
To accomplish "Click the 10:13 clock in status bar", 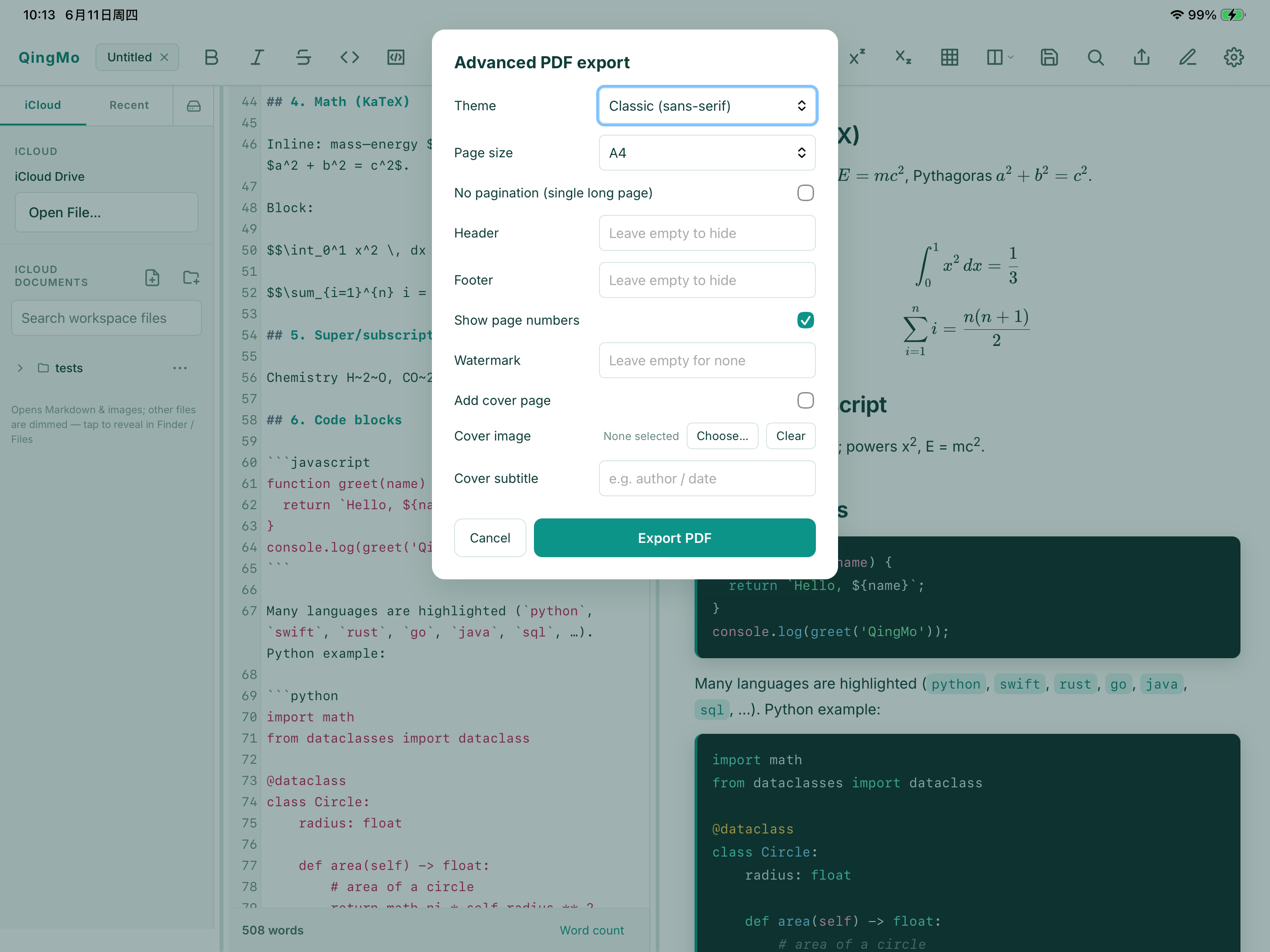I will pyautogui.click(x=39, y=15).
